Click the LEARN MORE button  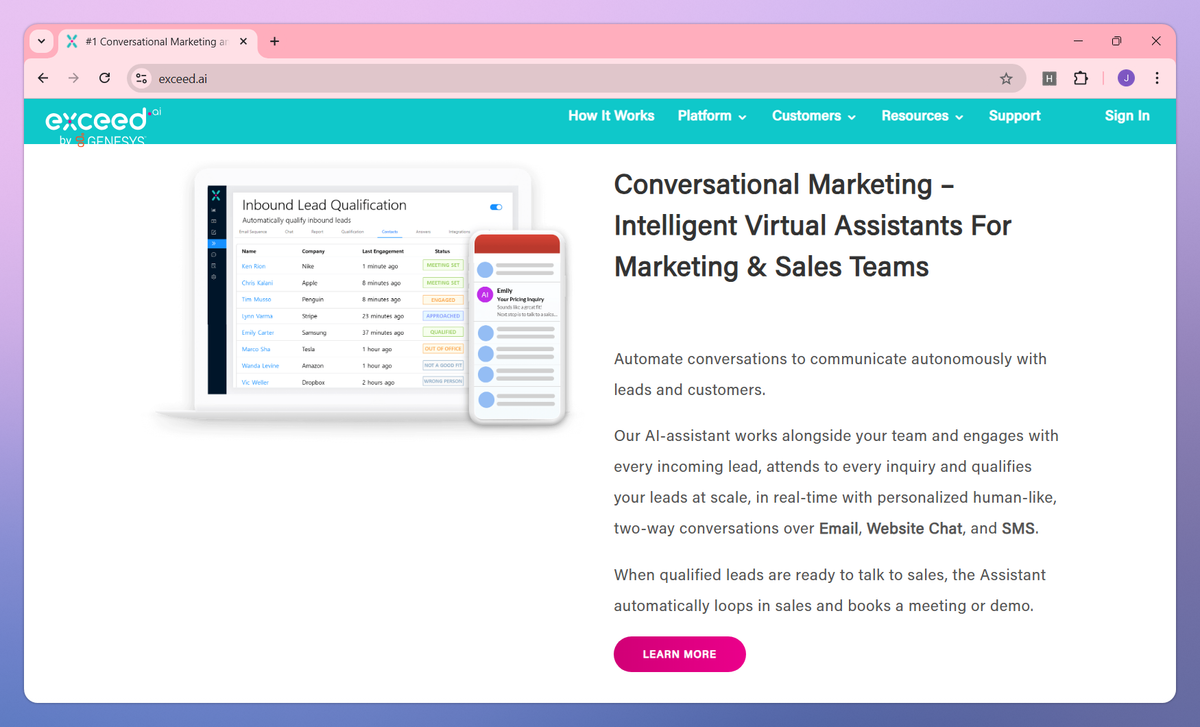point(680,654)
